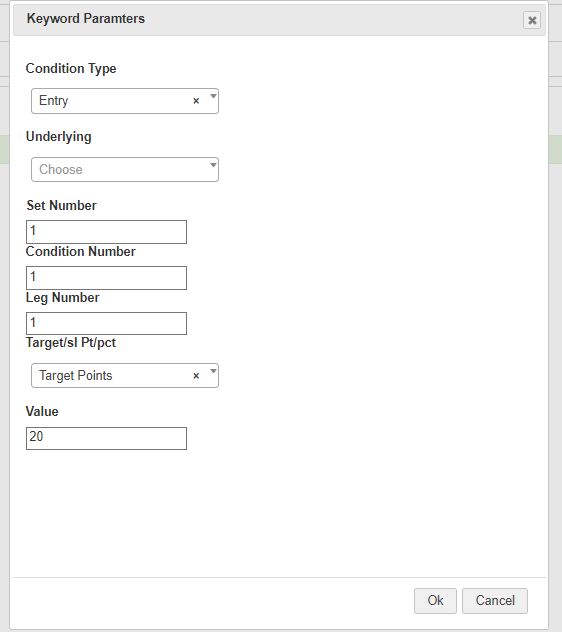Select the Target Points combo box text
The height and width of the screenshot is (632, 562).
pyautogui.click(x=76, y=376)
